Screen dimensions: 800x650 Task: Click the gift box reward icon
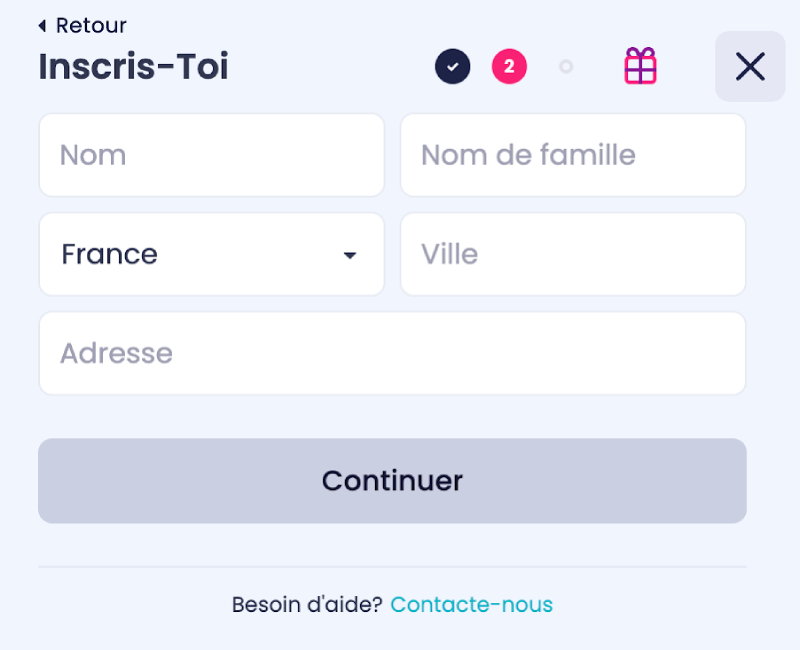[640, 67]
